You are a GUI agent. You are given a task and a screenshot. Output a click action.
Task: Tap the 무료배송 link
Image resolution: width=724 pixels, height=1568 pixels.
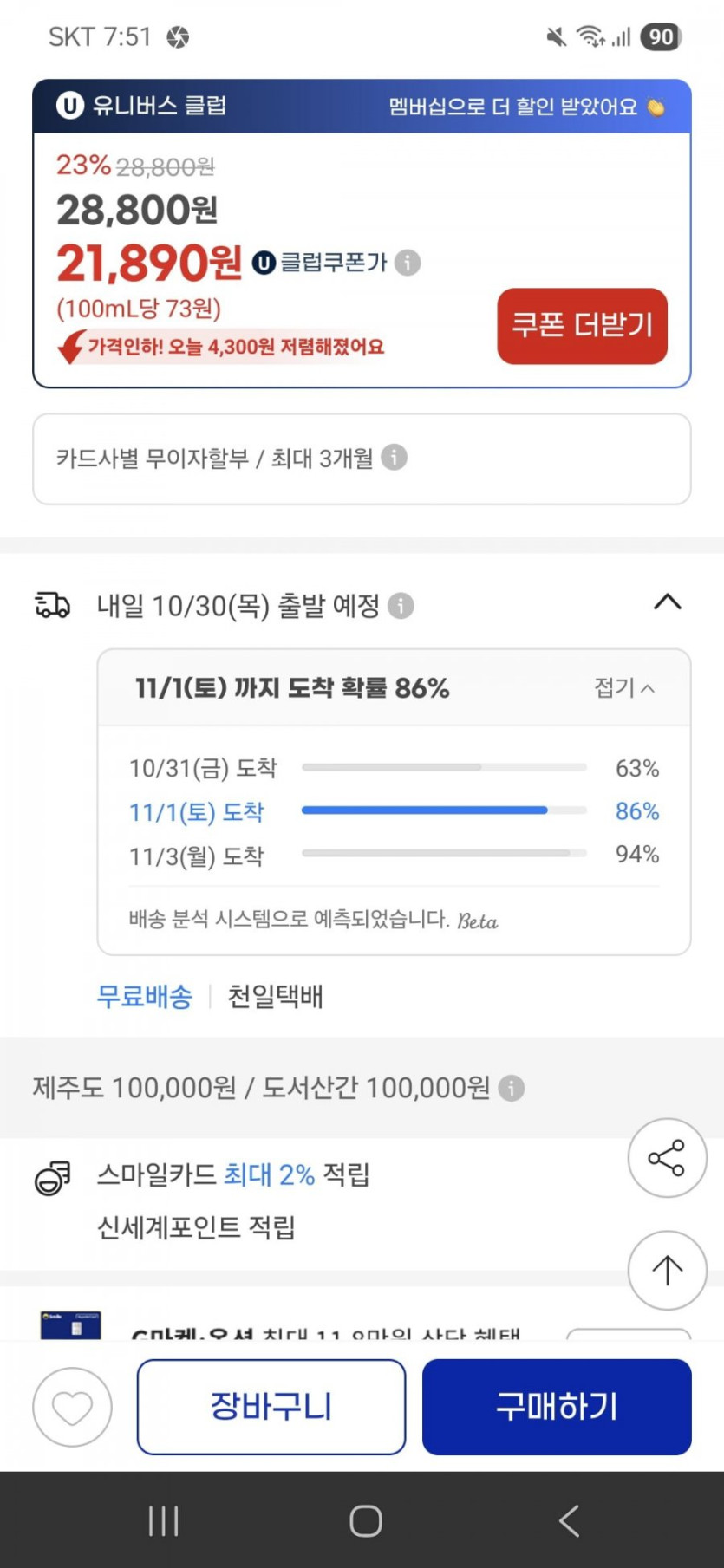click(144, 997)
